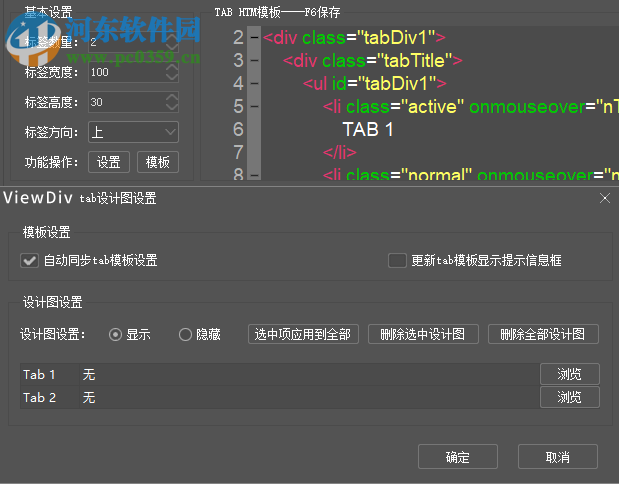Increase 标签宽度 value with up arrow
Image resolution: width=619 pixels, height=484 pixels.
[172, 67]
